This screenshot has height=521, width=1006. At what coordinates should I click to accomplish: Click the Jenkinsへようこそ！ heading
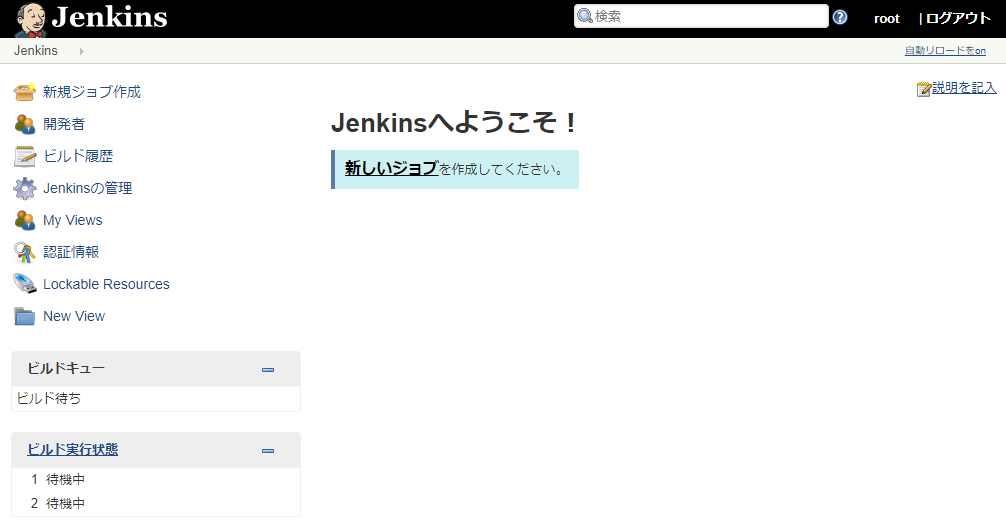454,123
